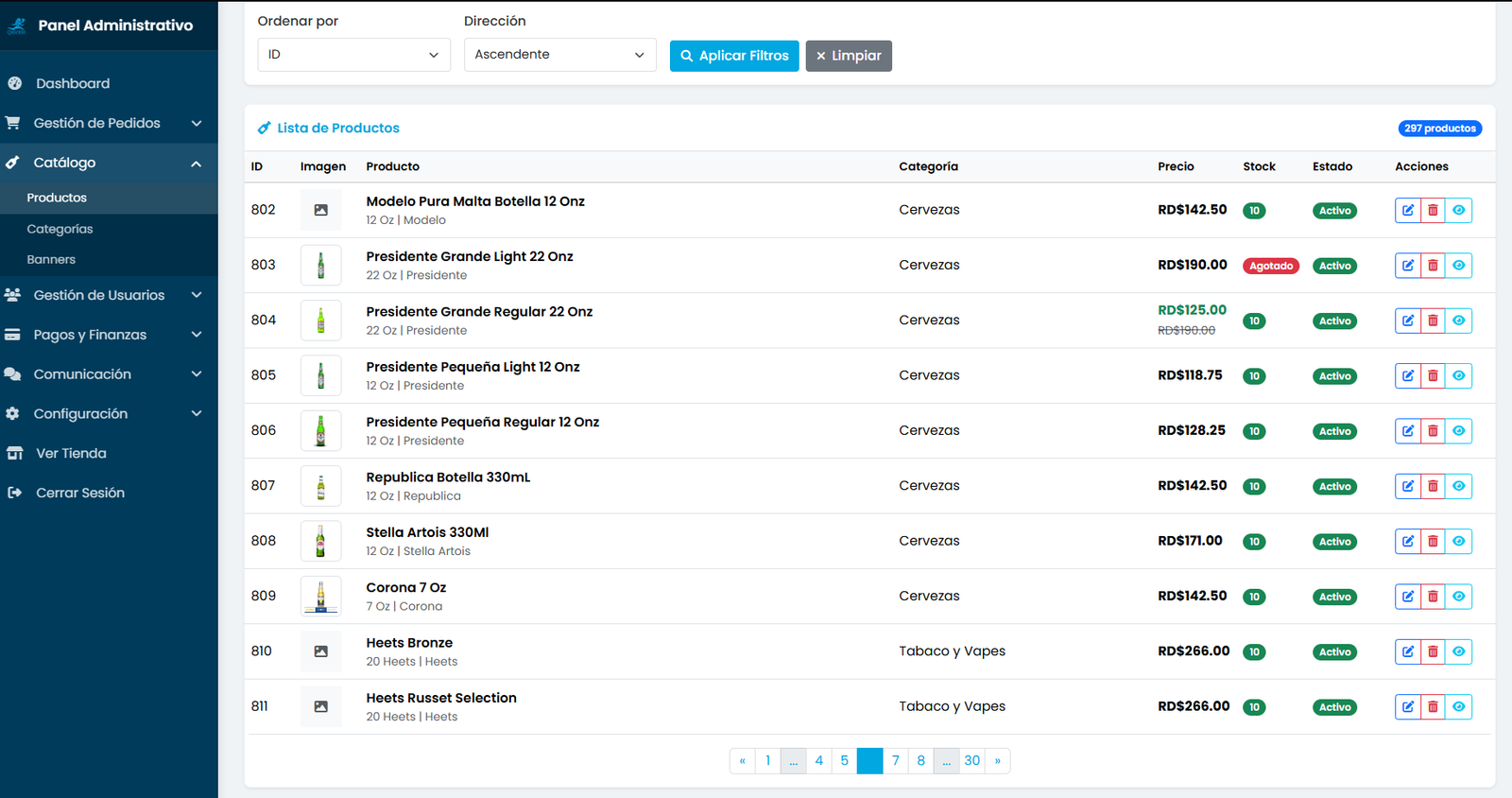View Stella Artois 330Ml eye icon

pyautogui.click(x=1459, y=542)
